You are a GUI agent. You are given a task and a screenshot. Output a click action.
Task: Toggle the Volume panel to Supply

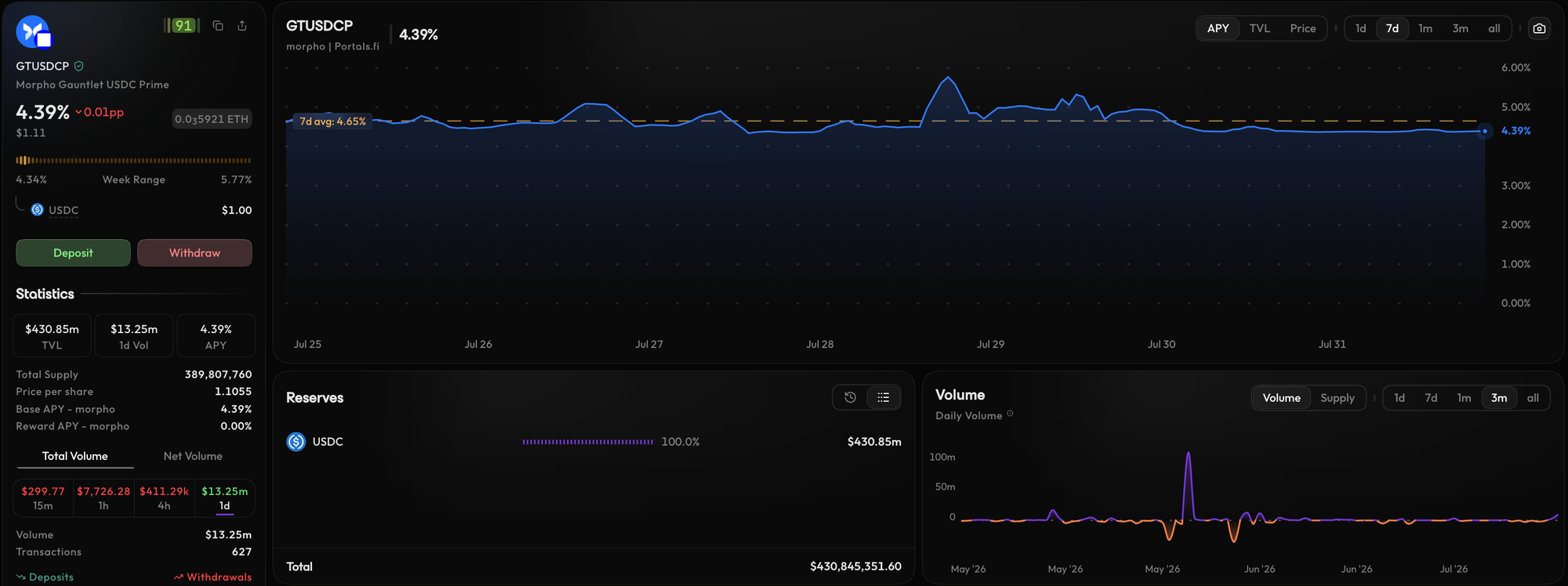[1337, 398]
